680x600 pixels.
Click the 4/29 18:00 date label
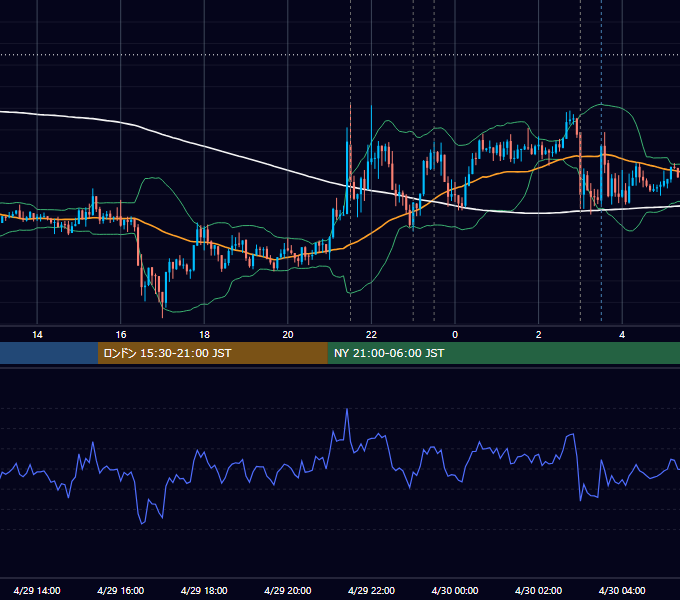204,590
